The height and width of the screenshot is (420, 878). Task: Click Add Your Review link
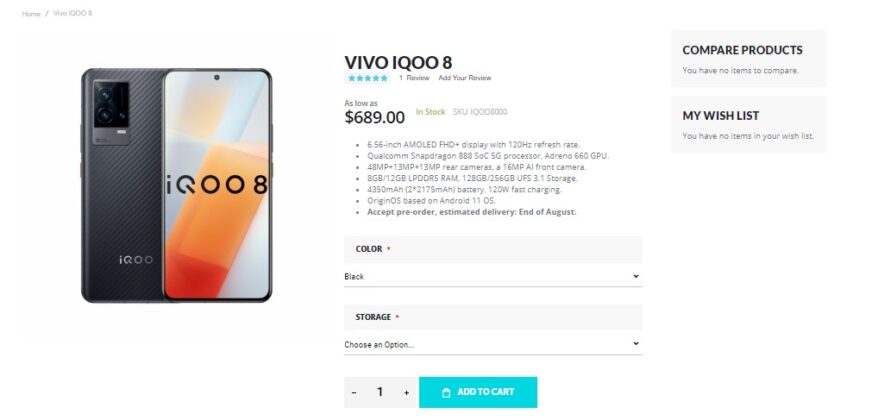(465, 78)
